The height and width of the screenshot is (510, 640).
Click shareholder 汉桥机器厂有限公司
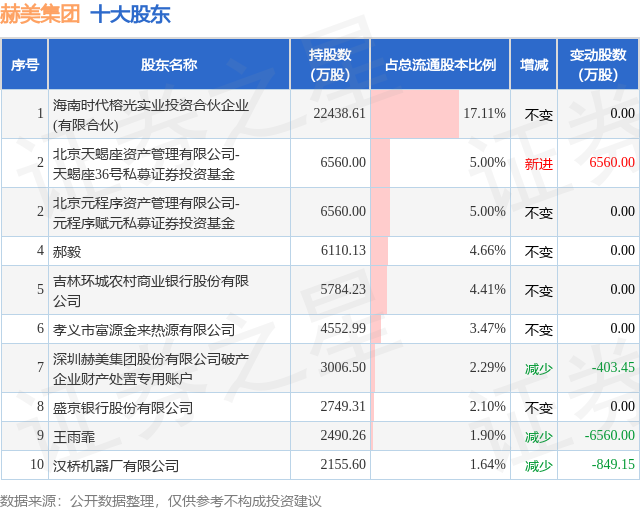click(116, 466)
